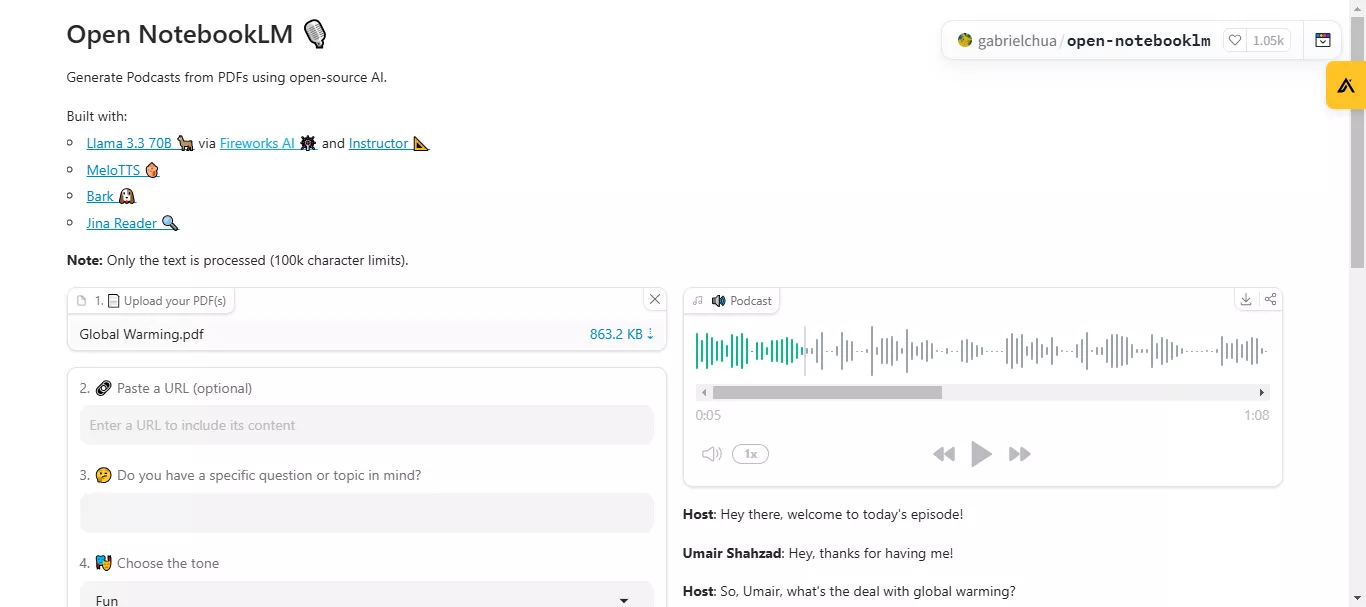Open the MeloTTS link
Image resolution: width=1366 pixels, height=607 pixels.
(x=113, y=170)
